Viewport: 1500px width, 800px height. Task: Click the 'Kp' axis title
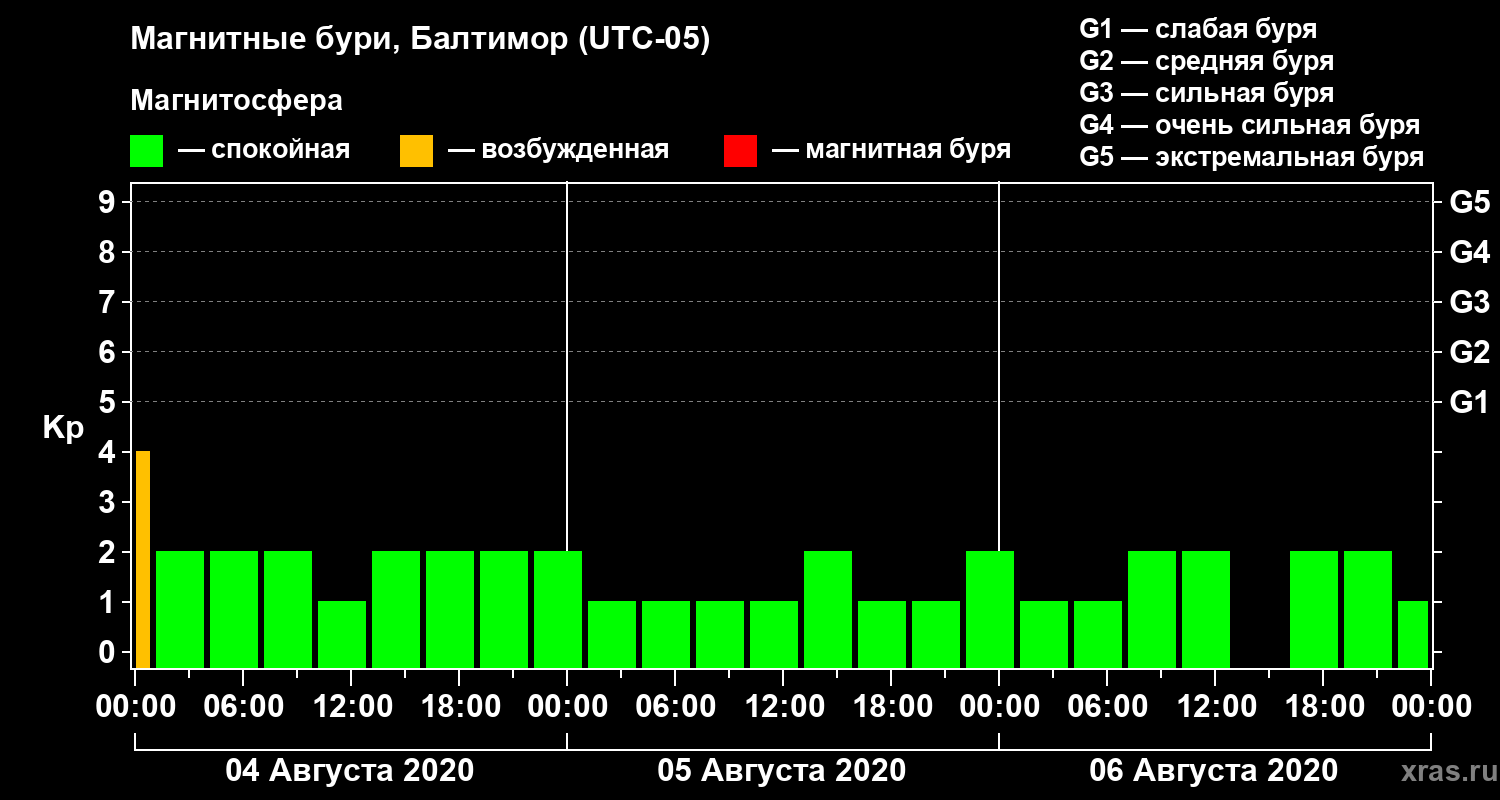click(63, 428)
